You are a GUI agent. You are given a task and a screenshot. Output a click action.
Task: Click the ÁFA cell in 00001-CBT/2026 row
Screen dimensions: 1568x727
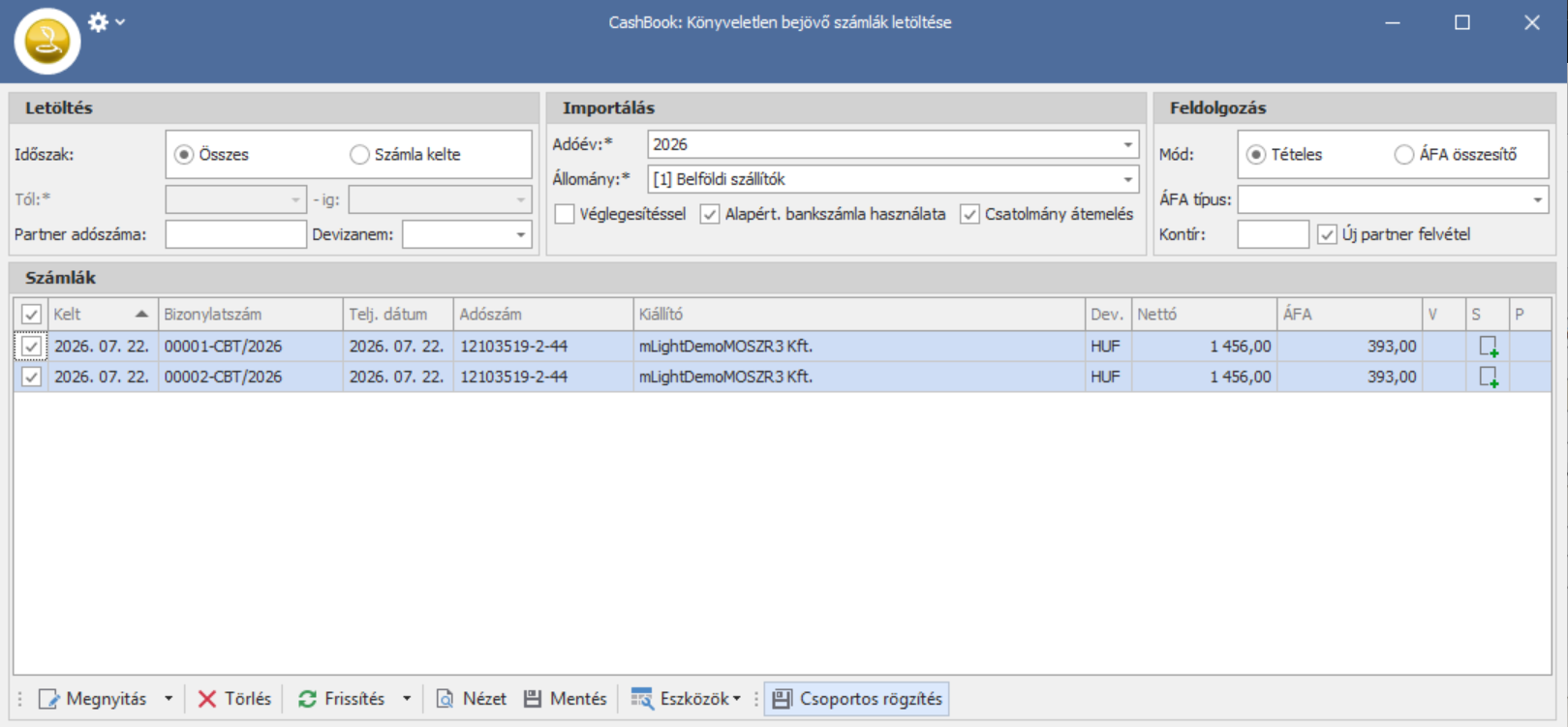coord(1350,347)
